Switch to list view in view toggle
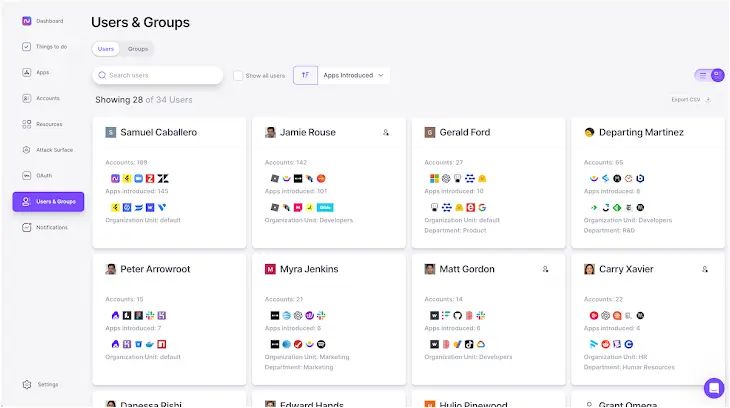Screen dimensions: 730x408 click(703, 75)
